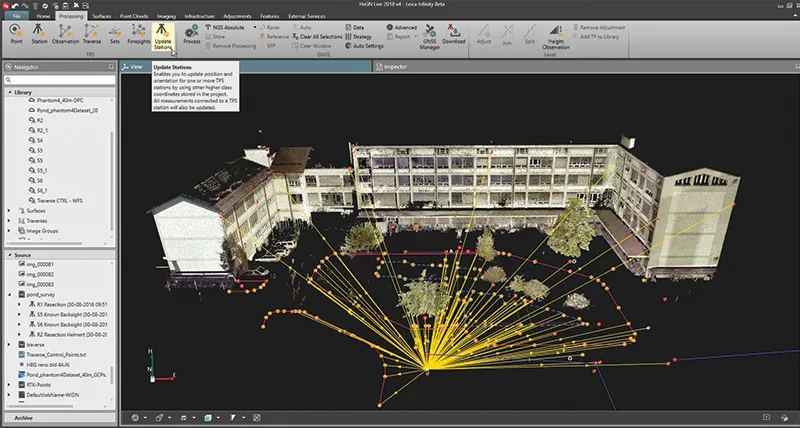This screenshot has height=428, width=800.
Task: Select Traverse_Control_Points.txt in Source list
Action: 55,355
